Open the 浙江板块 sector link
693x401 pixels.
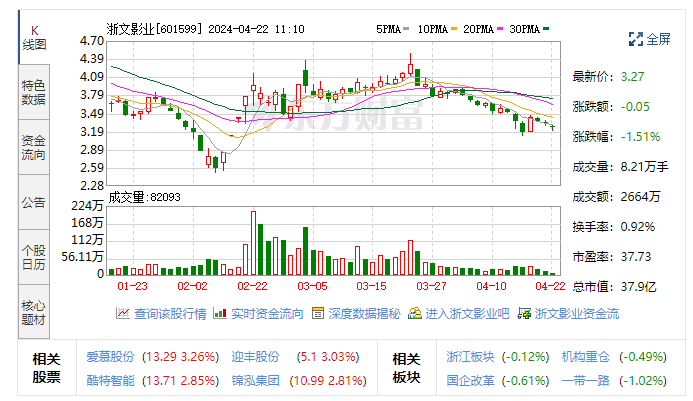[470, 357]
